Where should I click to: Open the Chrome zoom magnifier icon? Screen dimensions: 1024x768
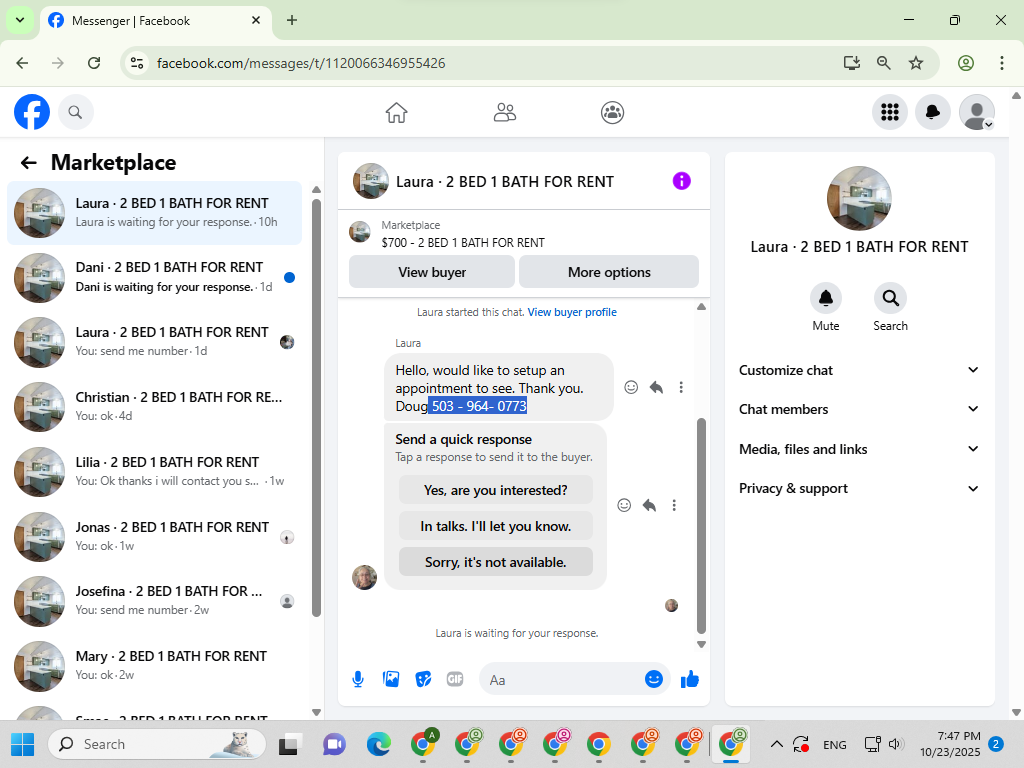(x=884, y=63)
